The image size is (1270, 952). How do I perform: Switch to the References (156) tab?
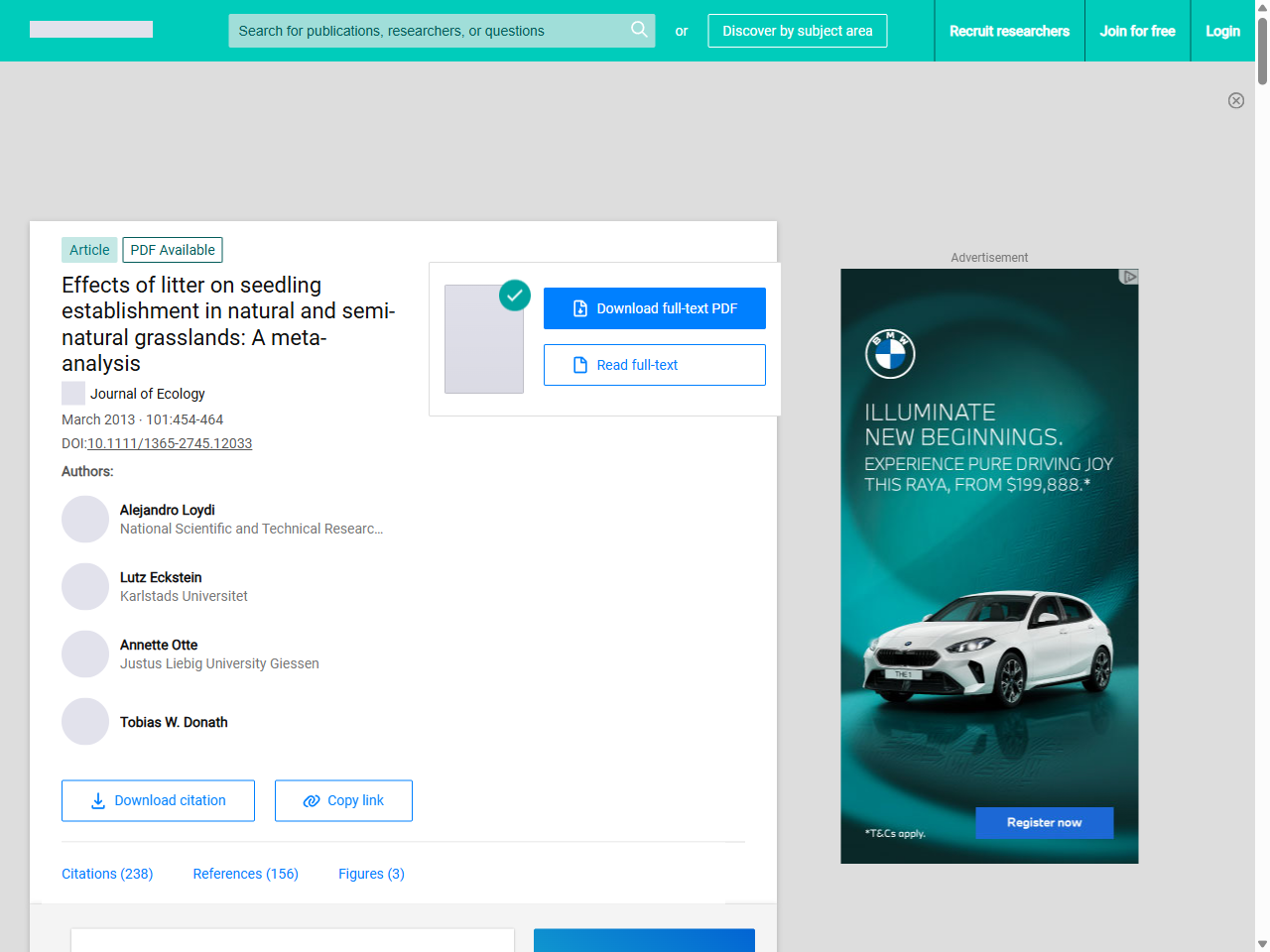[x=245, y=874]
